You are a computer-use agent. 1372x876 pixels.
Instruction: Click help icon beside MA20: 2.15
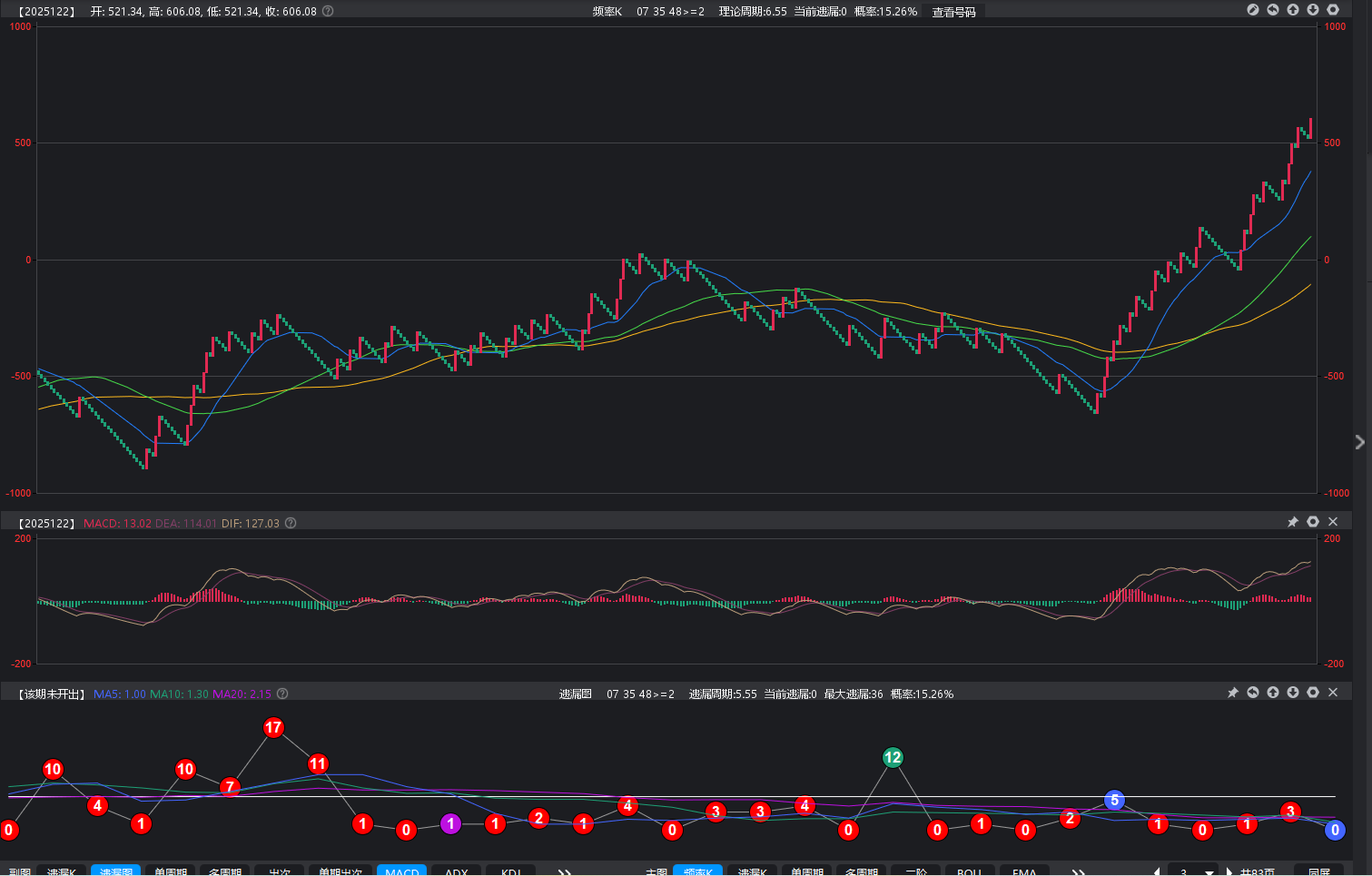coord(282,694)
